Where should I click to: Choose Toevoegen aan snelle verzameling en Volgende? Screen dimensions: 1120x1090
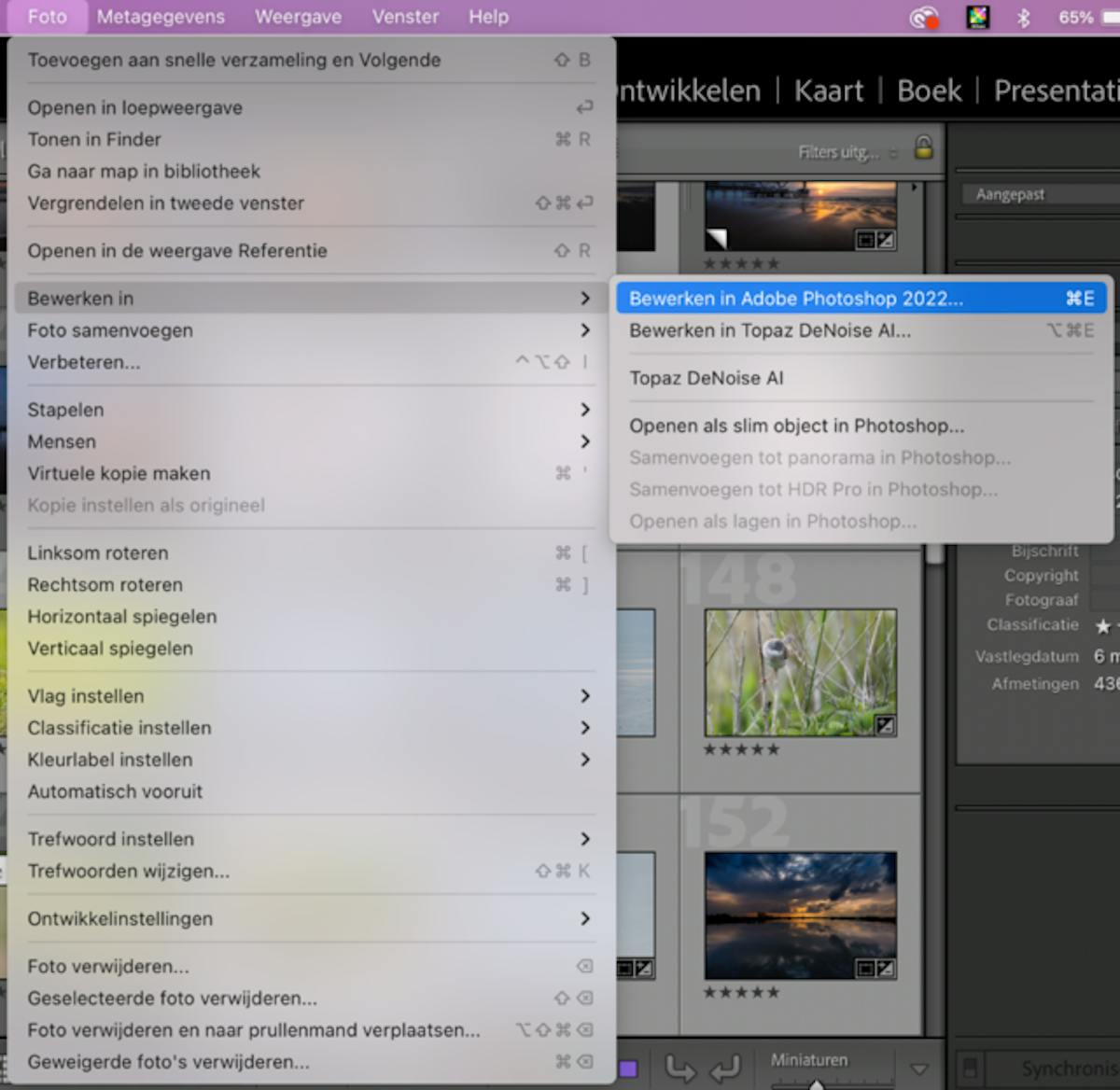tap(311, 60)
